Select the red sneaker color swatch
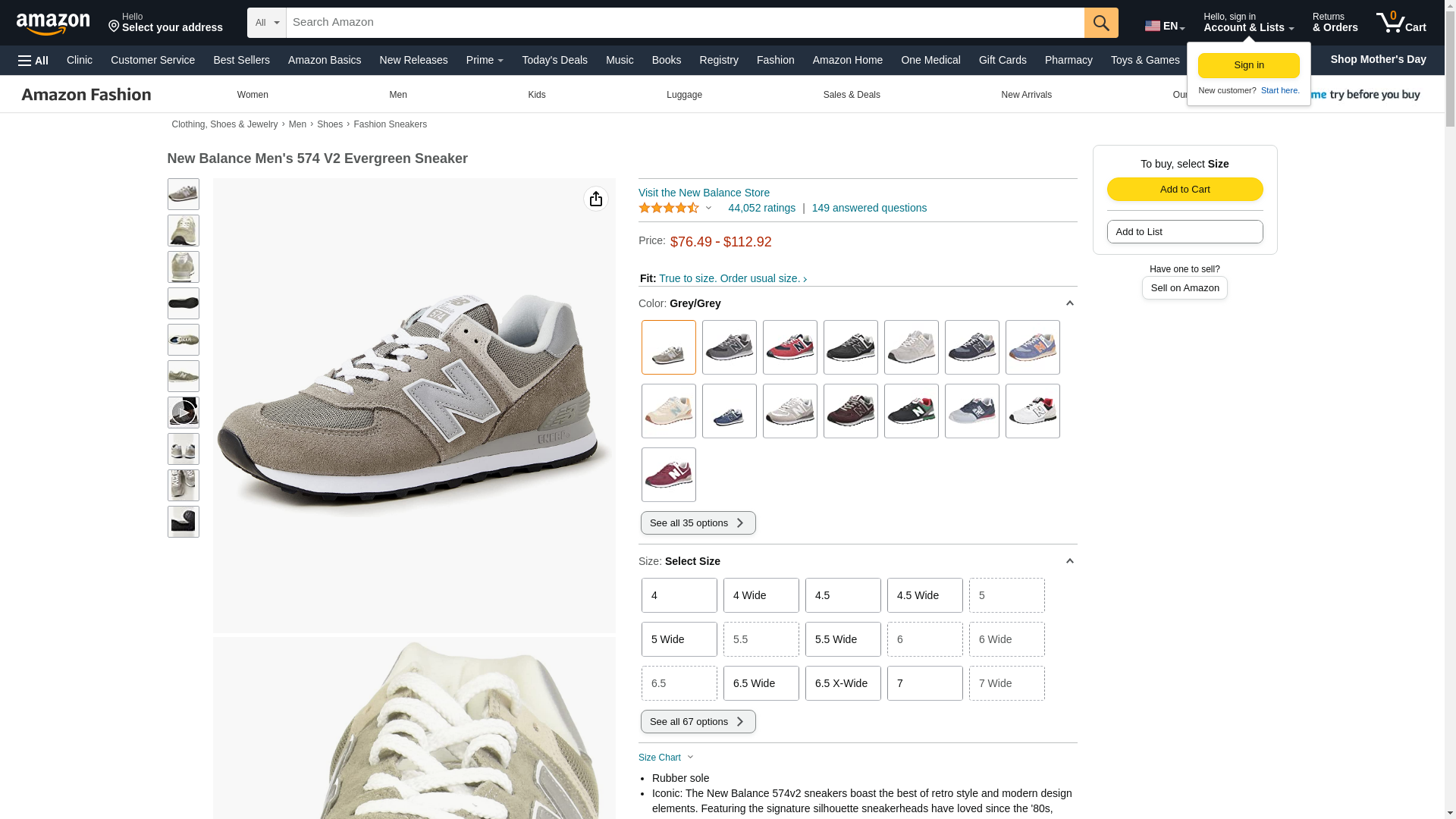Image resolution: width=1456 pixels, height=819 pixels. click(x=789, y=347)
